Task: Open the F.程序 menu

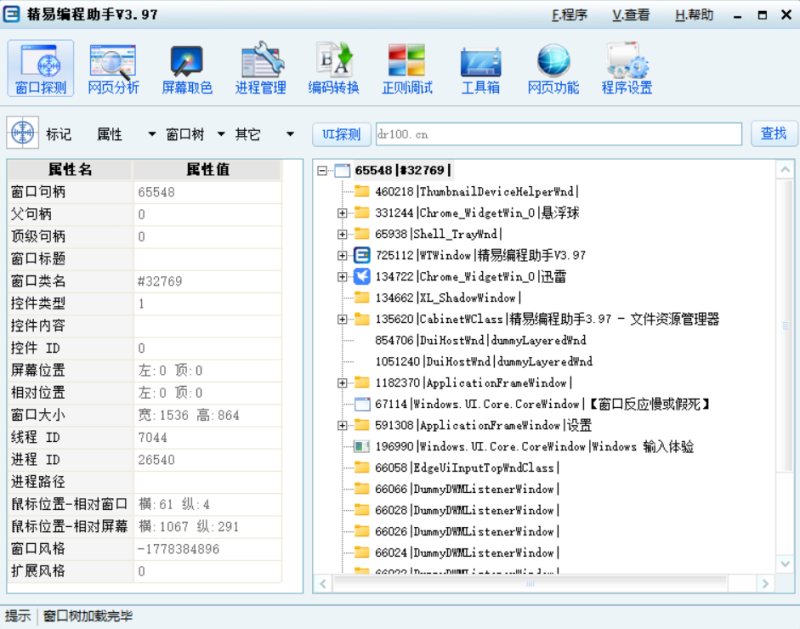Action: (x=569, y=15)
